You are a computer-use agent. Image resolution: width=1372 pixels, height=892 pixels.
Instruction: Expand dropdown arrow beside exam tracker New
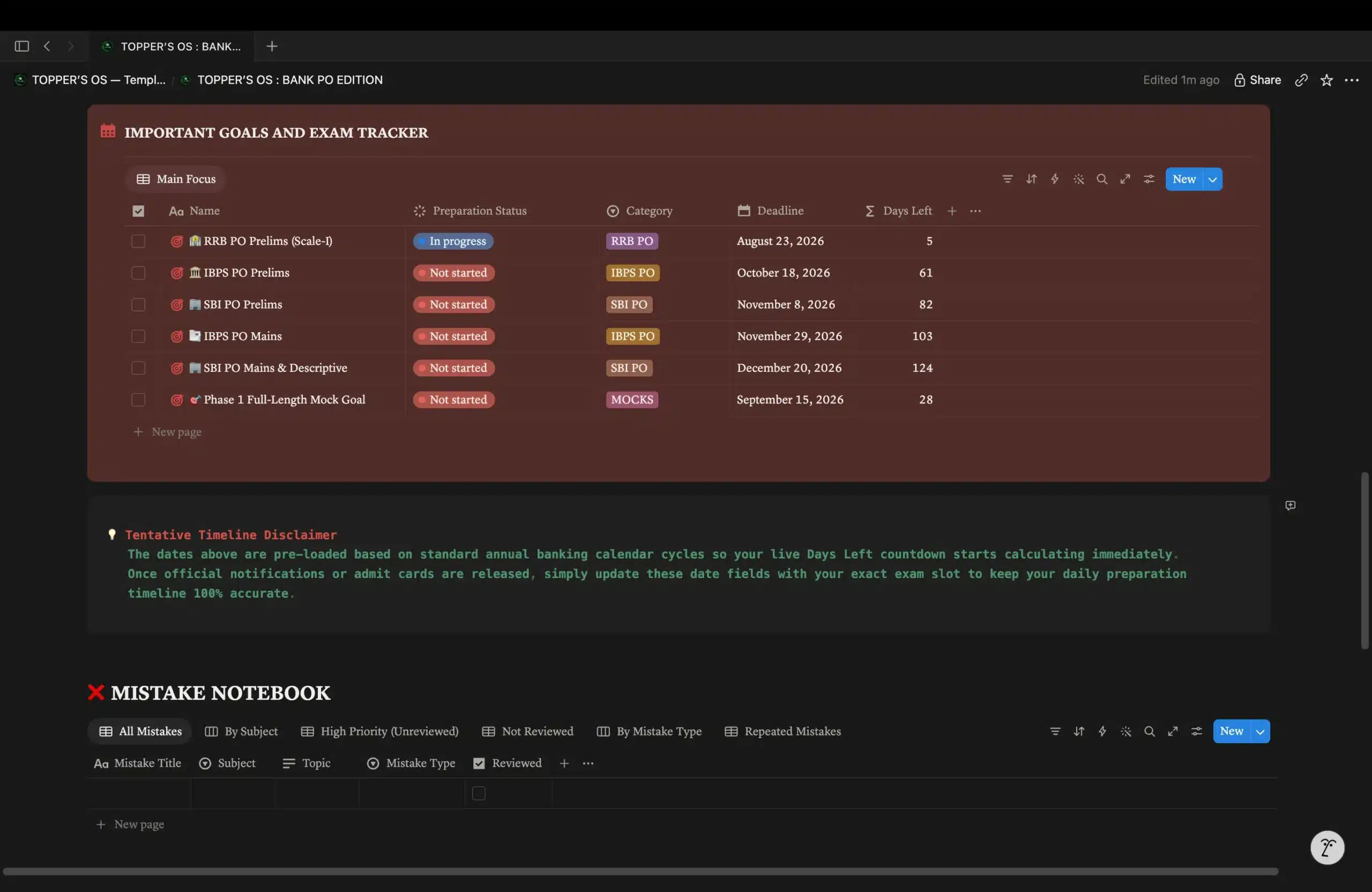point(1212,179)
